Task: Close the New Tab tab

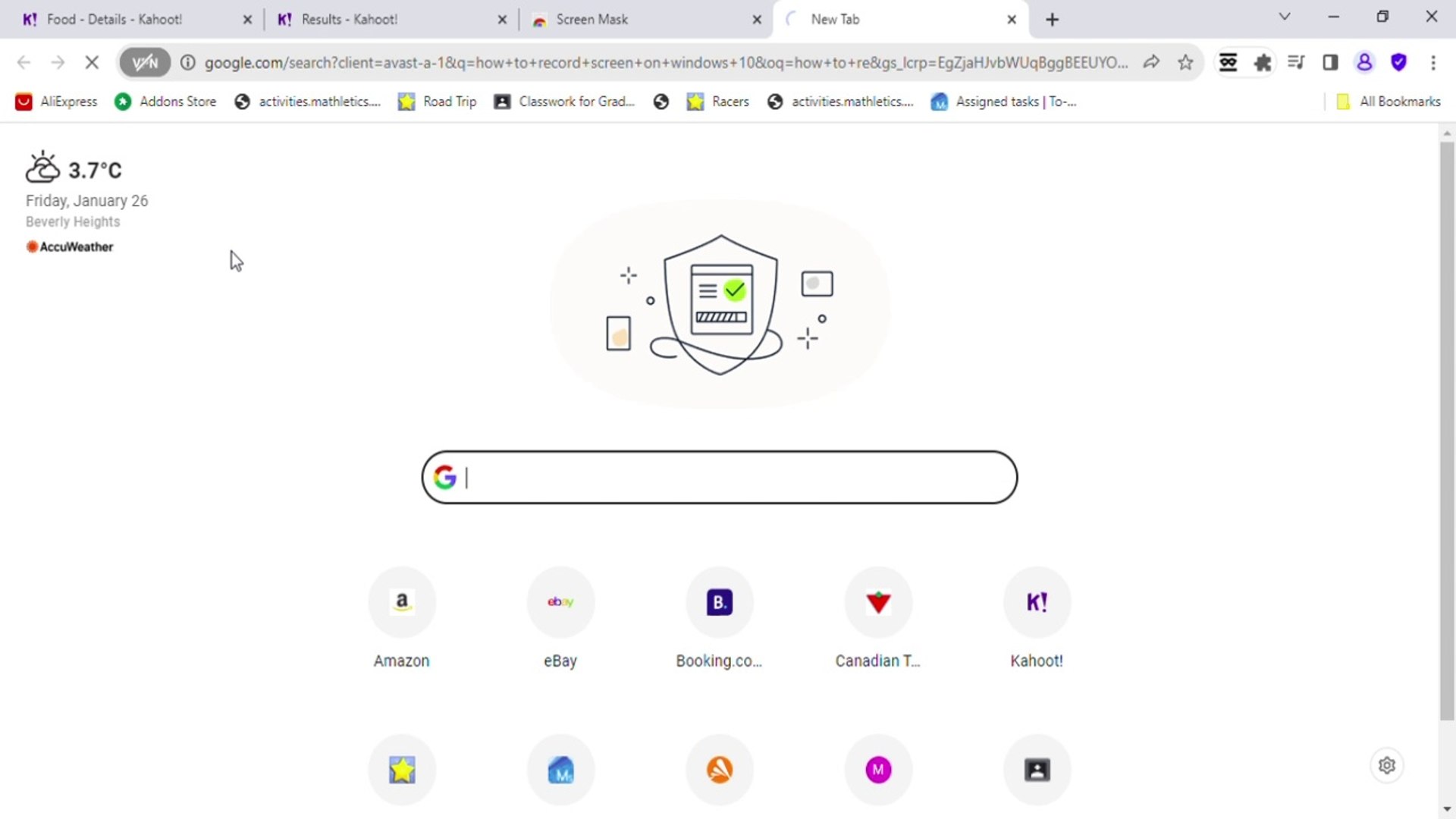Action: (1012, 20)
